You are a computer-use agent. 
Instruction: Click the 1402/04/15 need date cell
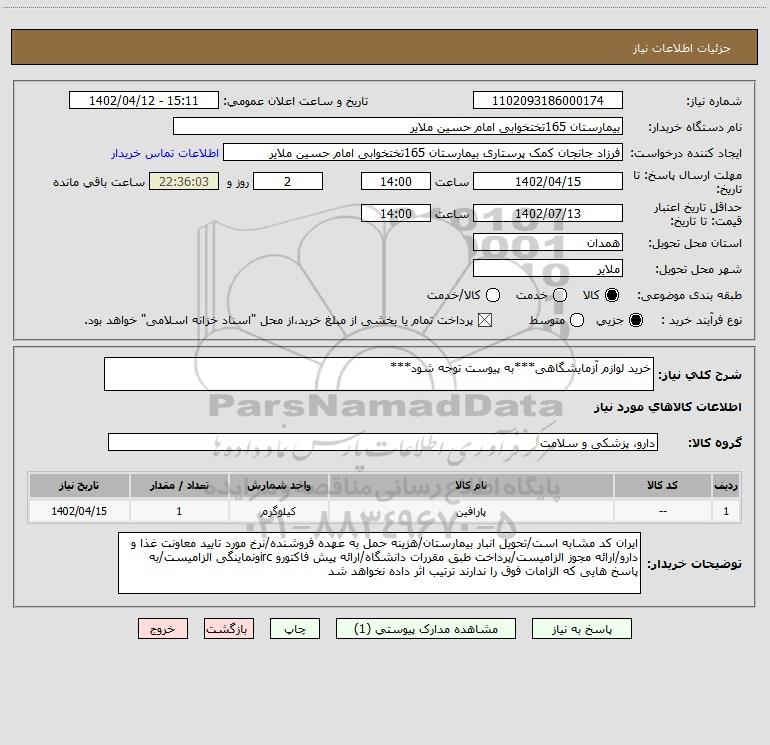(x=79, y=511)
